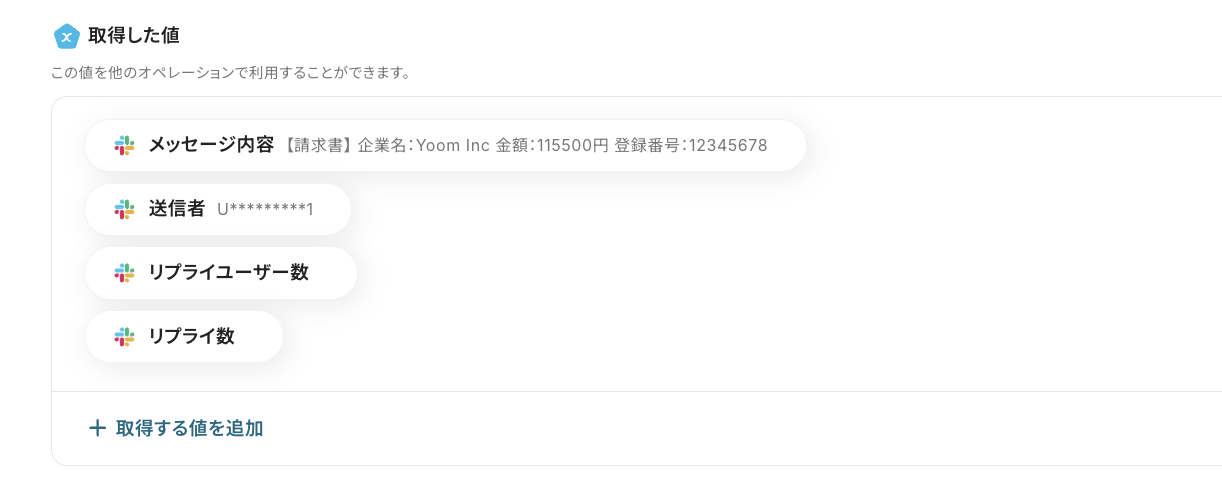This screenshot has width=1222, height=502.
Task: Choose the リプライ数 chip label
Action: click(191, 337)
